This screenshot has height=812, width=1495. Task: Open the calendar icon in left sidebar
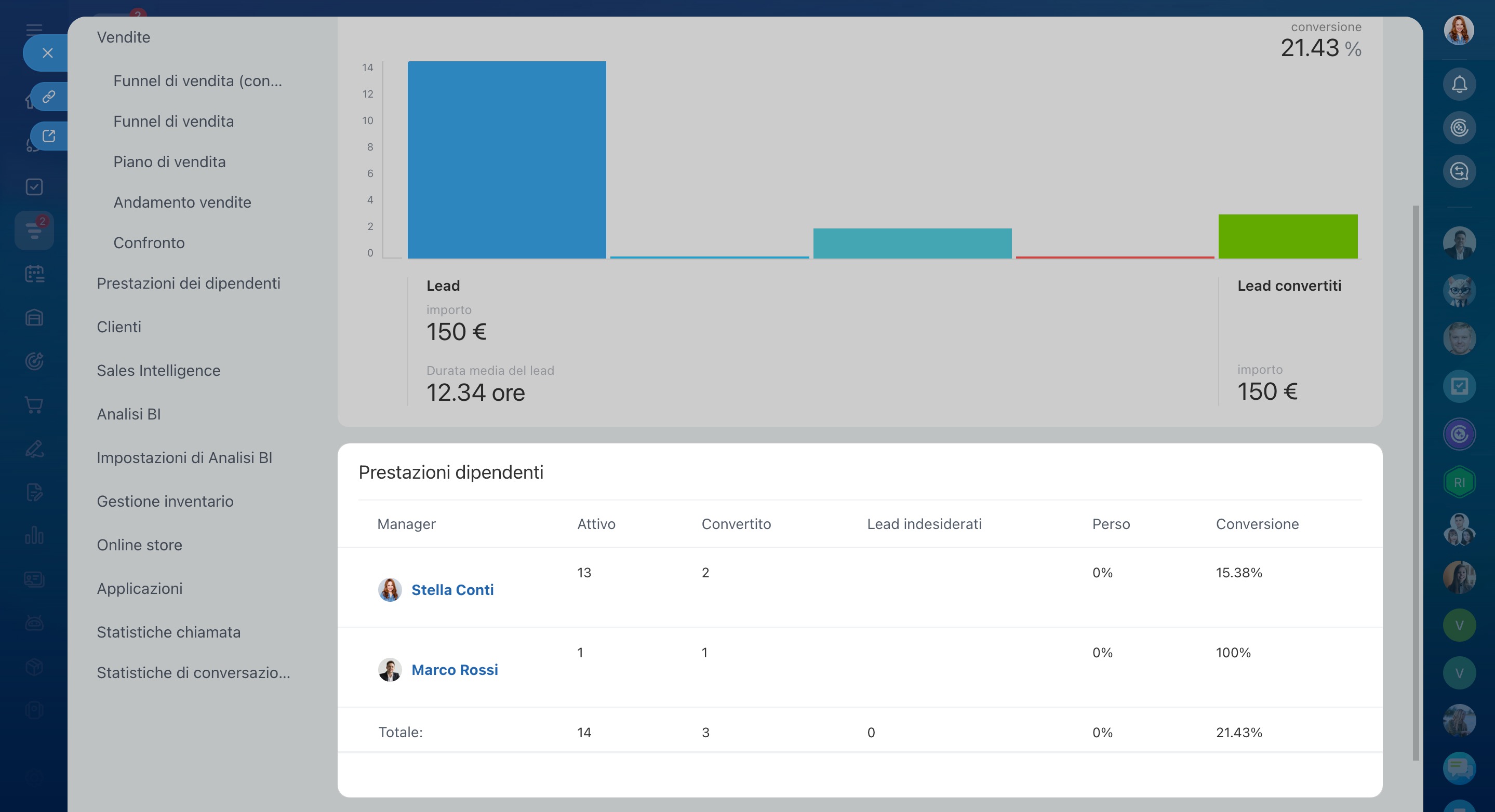(34, 274)
